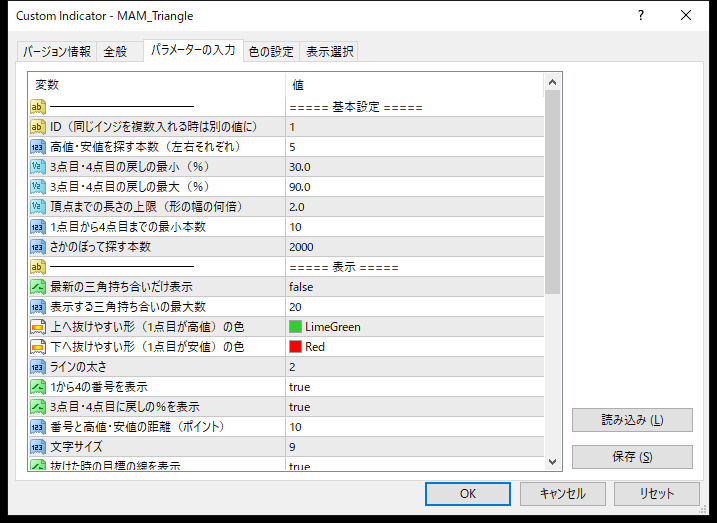
Task: Click the リセット button
Action: (x=657, y=494)
